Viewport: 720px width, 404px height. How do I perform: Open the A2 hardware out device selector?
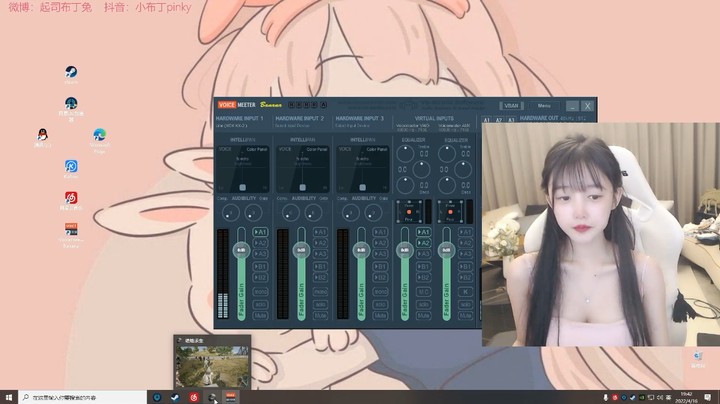coord(499,120)
